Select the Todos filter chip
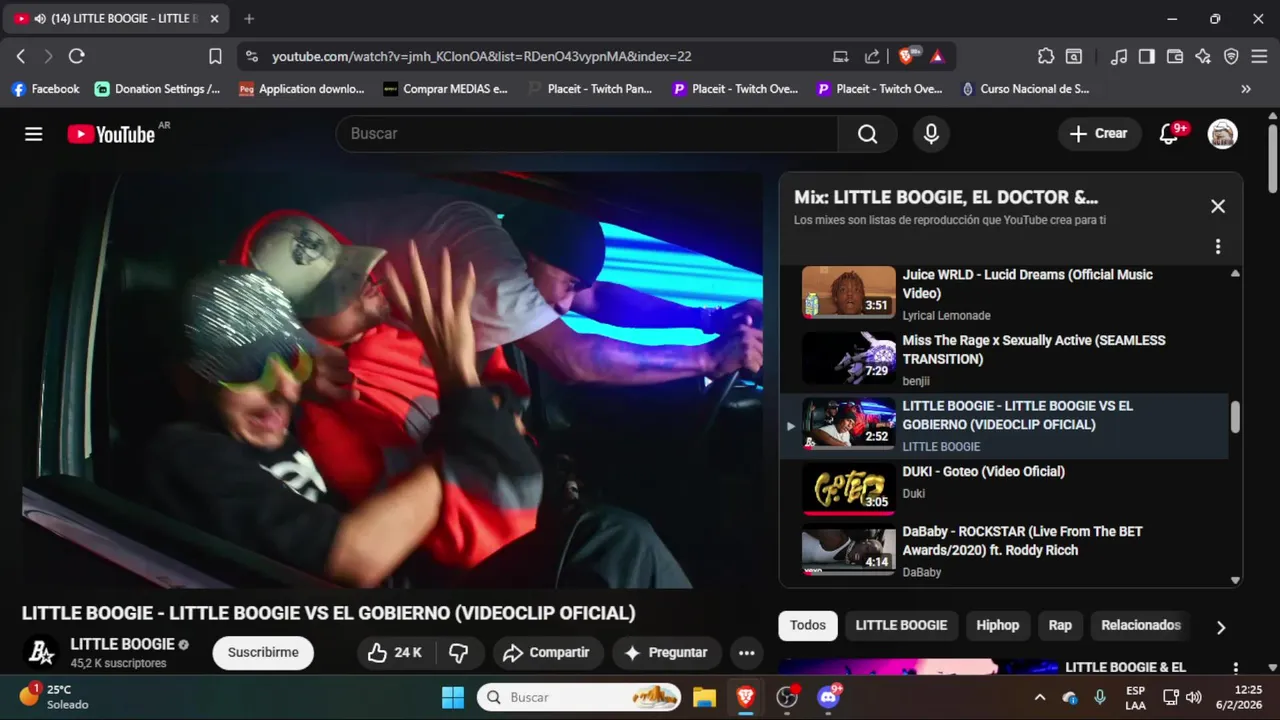The width and height of the screenshot is (1280, 720). 808,626
